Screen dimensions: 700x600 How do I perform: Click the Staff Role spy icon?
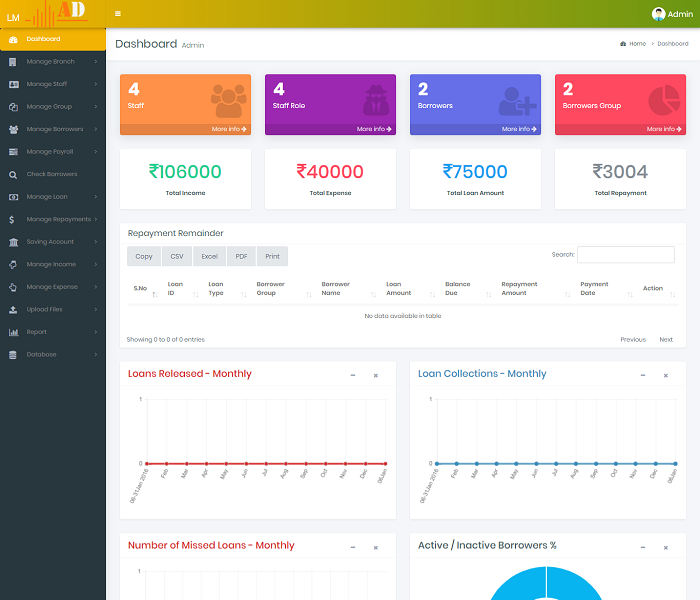[376, 100]
